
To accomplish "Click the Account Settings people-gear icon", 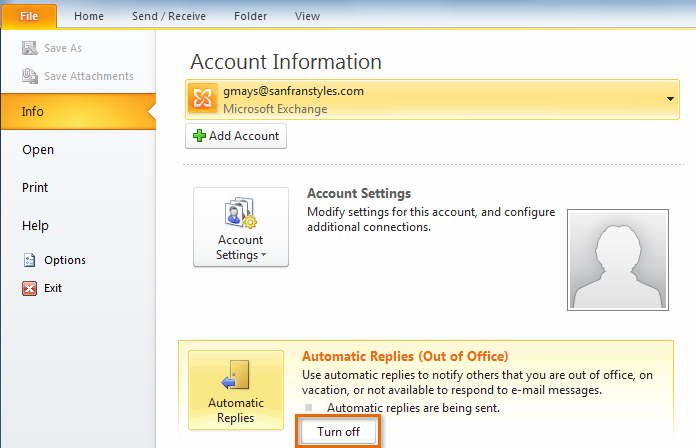I will pos(241,213).
